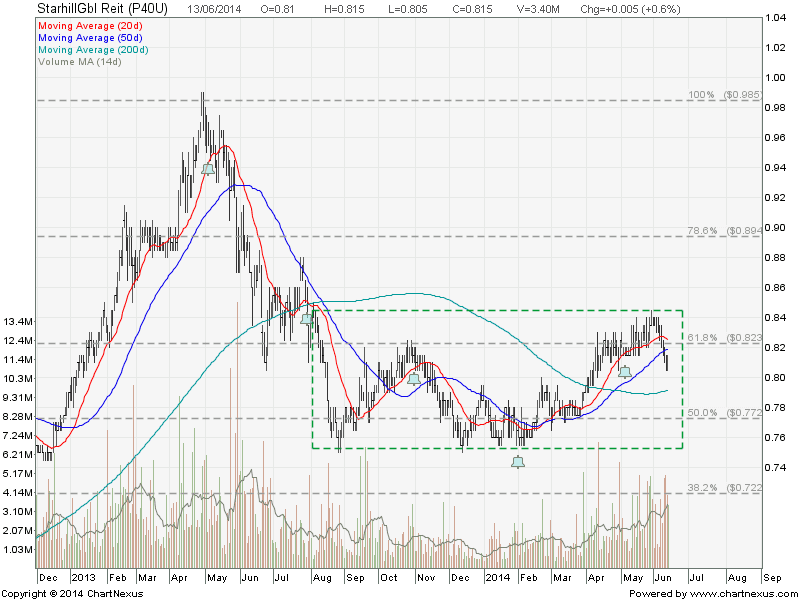Click the StarhillGbl Reit (P40U) chart title
This screenshot has height=600, width=800.
coord(103,9)
